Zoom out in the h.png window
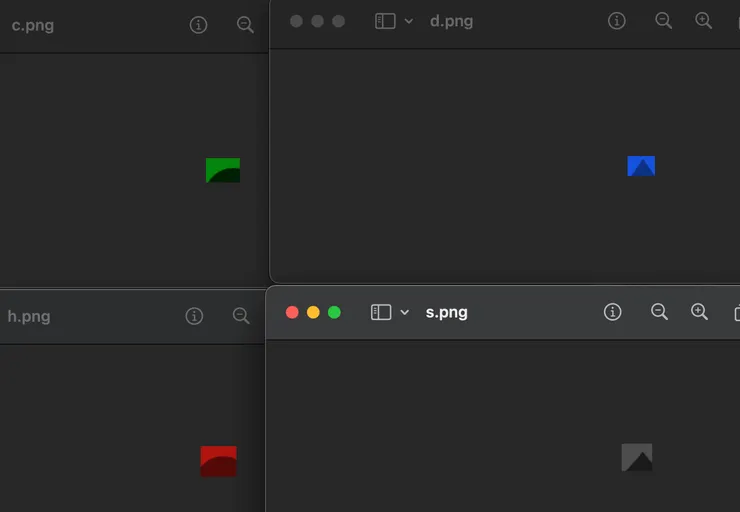 [x=241, y=316]
